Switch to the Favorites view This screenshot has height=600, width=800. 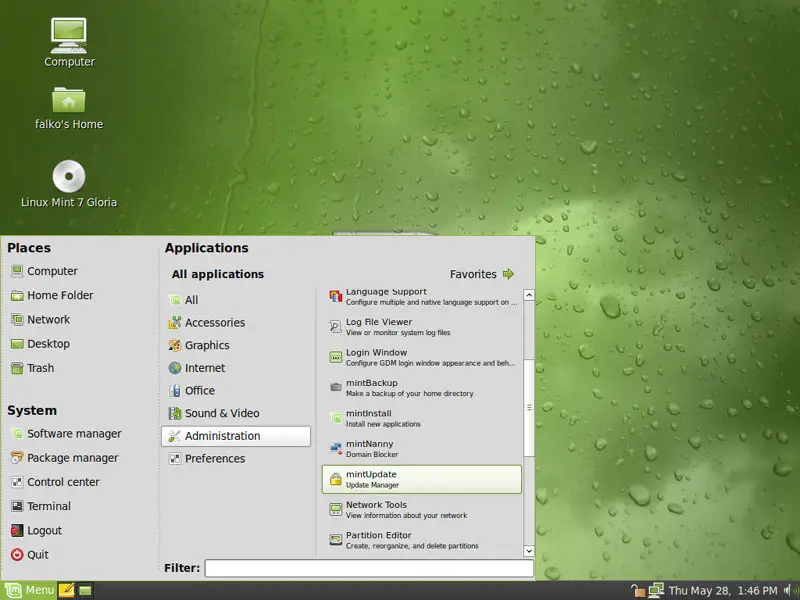[x=482, y=274]
